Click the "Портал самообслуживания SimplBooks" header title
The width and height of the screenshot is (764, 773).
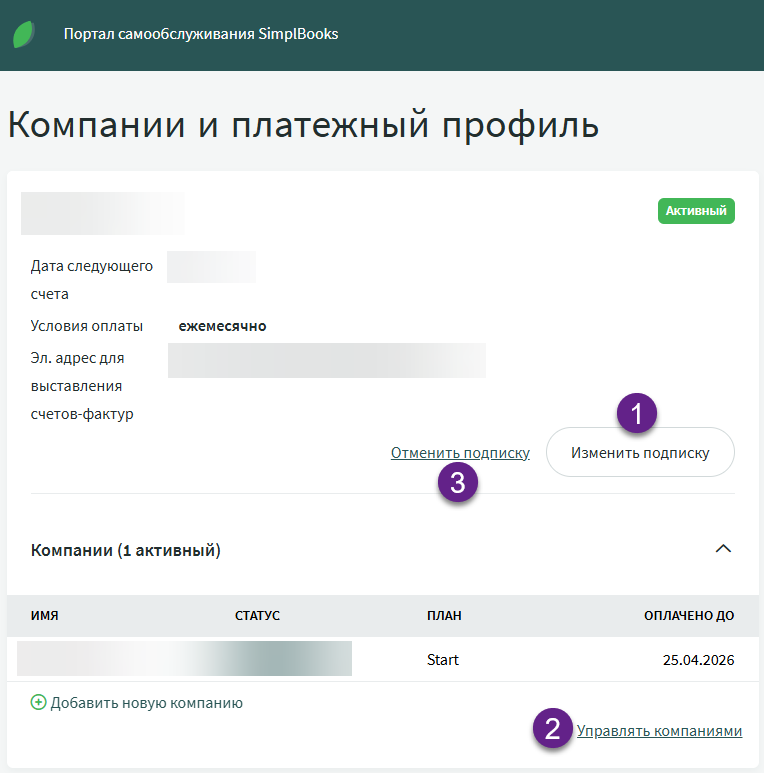pyautogui.click(x=201, y=34)
